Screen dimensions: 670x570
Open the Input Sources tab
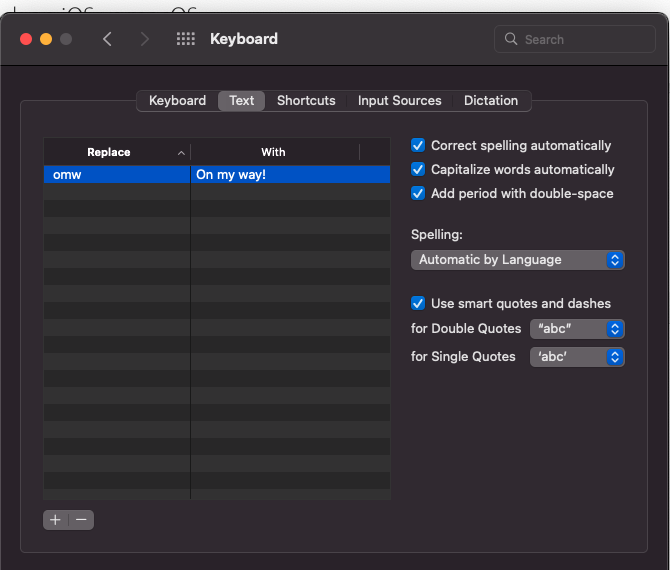(399, 101)
